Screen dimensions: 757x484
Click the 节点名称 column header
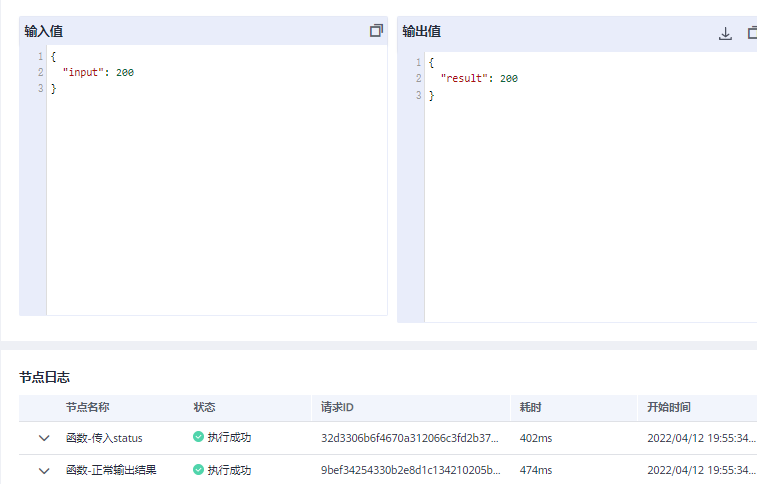tap(87, 407)
